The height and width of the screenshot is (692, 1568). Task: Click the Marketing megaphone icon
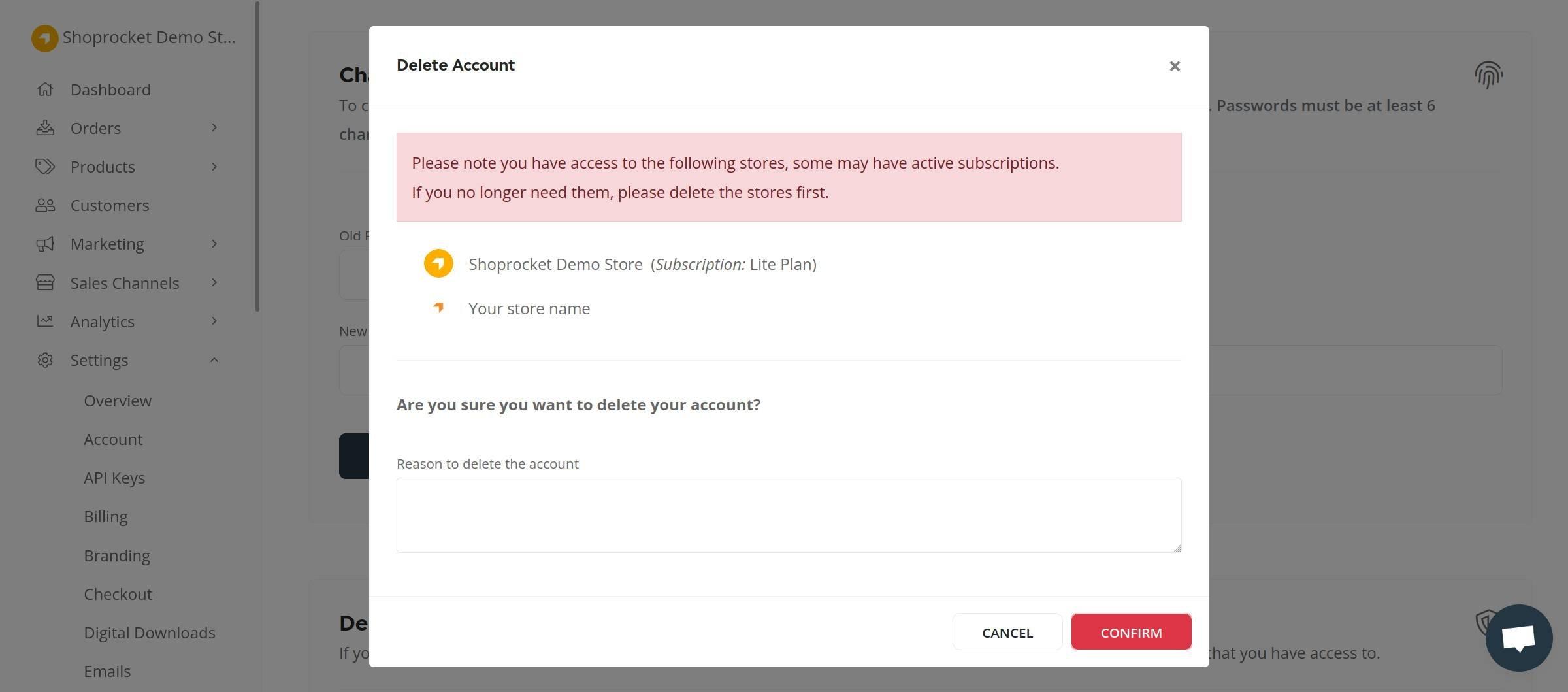pyautogui.click(x=44, y=243)
